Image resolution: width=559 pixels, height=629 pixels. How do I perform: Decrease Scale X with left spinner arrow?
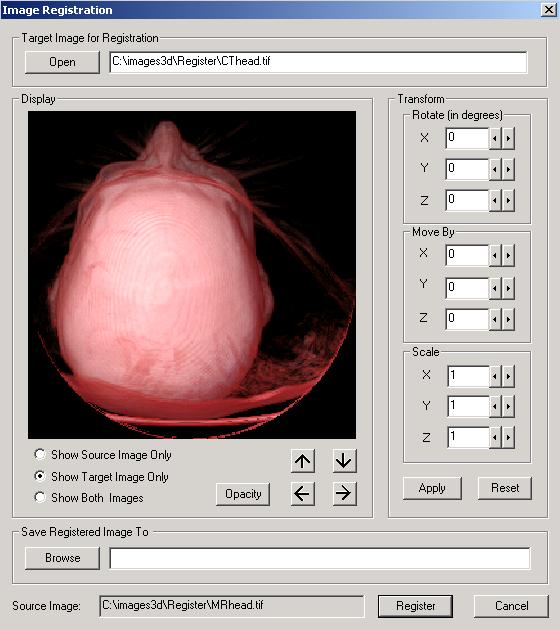pyautogui.click(x=495, y=376)
